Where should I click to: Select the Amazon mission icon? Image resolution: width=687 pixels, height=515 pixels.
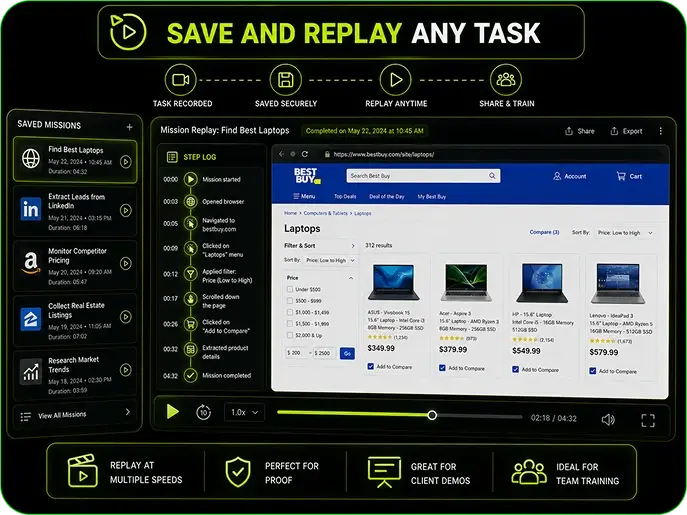coord(31,263)
